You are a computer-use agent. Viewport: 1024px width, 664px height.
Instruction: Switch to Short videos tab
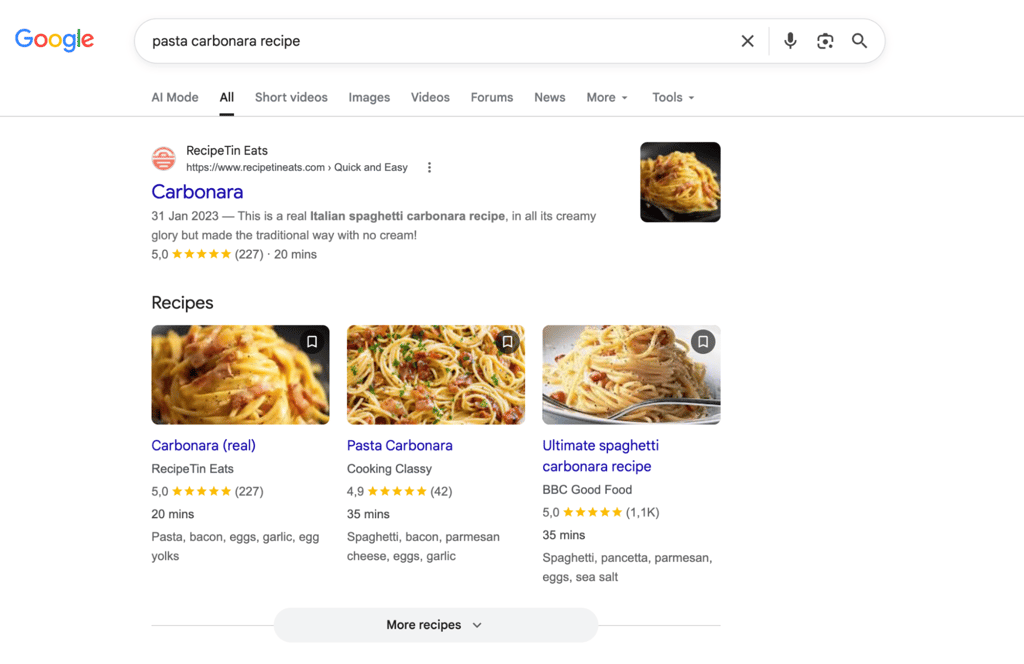[291, 97]
